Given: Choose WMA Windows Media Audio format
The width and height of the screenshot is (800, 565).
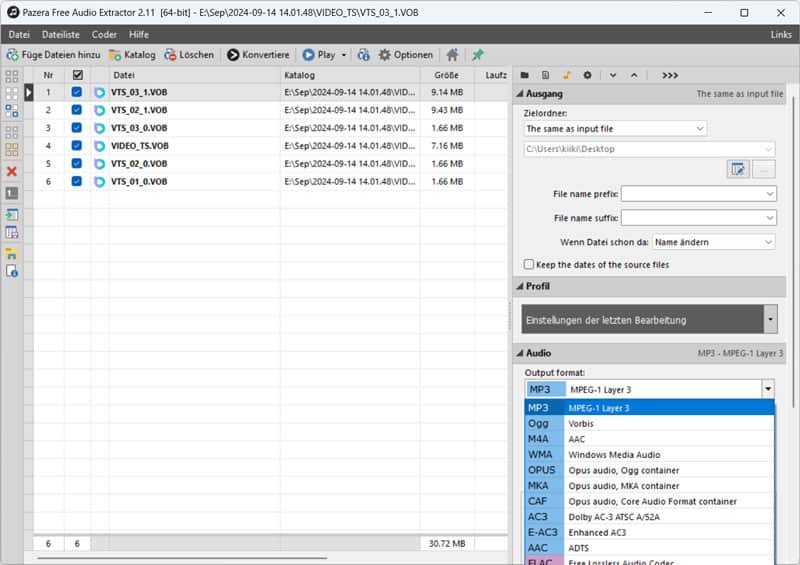Looking at the screenshot, I should pyautogui.click(x=649, y=454).
